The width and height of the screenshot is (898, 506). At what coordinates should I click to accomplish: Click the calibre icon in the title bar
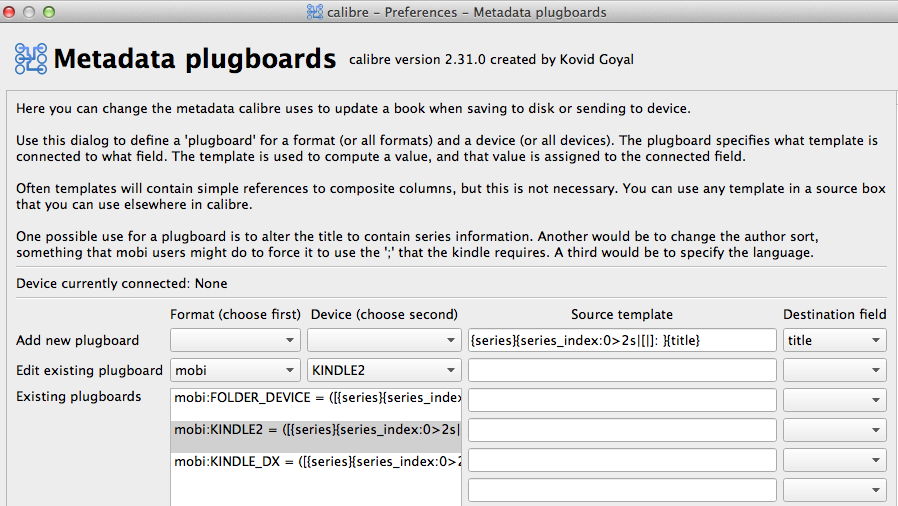tap(315, 12)
